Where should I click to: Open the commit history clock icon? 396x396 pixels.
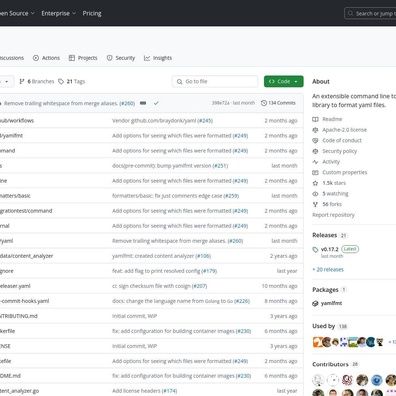(264, 103)
